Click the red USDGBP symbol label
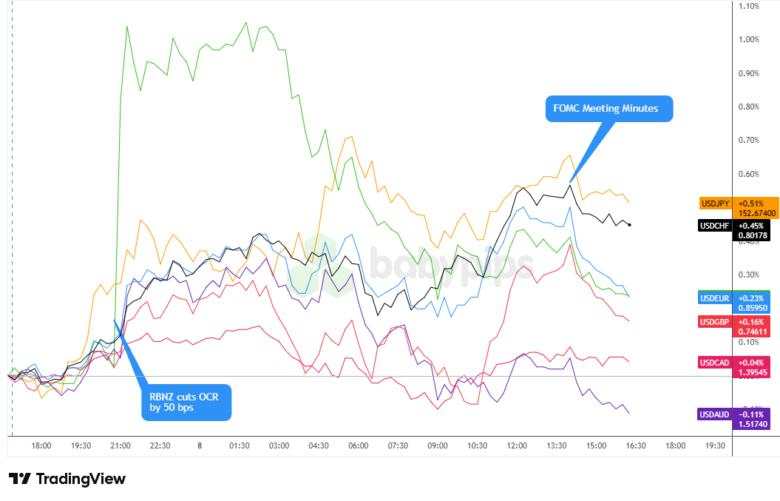This screenshot has width=780, height=501. pos(715,321)
